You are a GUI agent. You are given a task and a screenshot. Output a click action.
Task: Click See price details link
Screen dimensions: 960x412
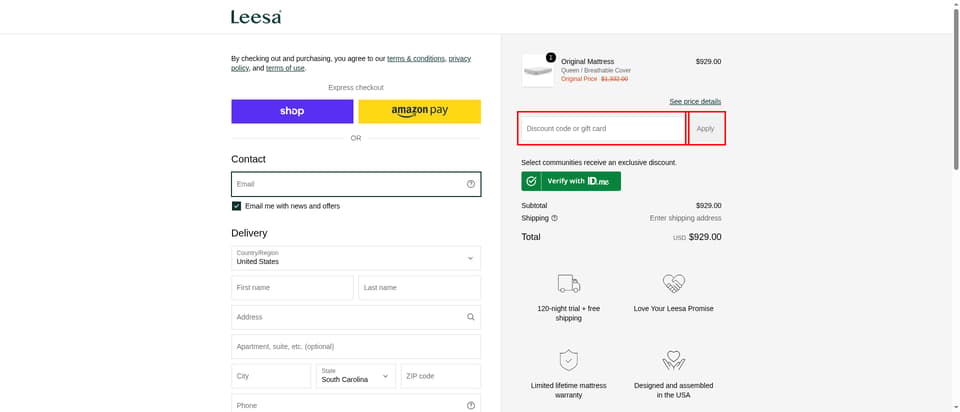pos(695,102)
